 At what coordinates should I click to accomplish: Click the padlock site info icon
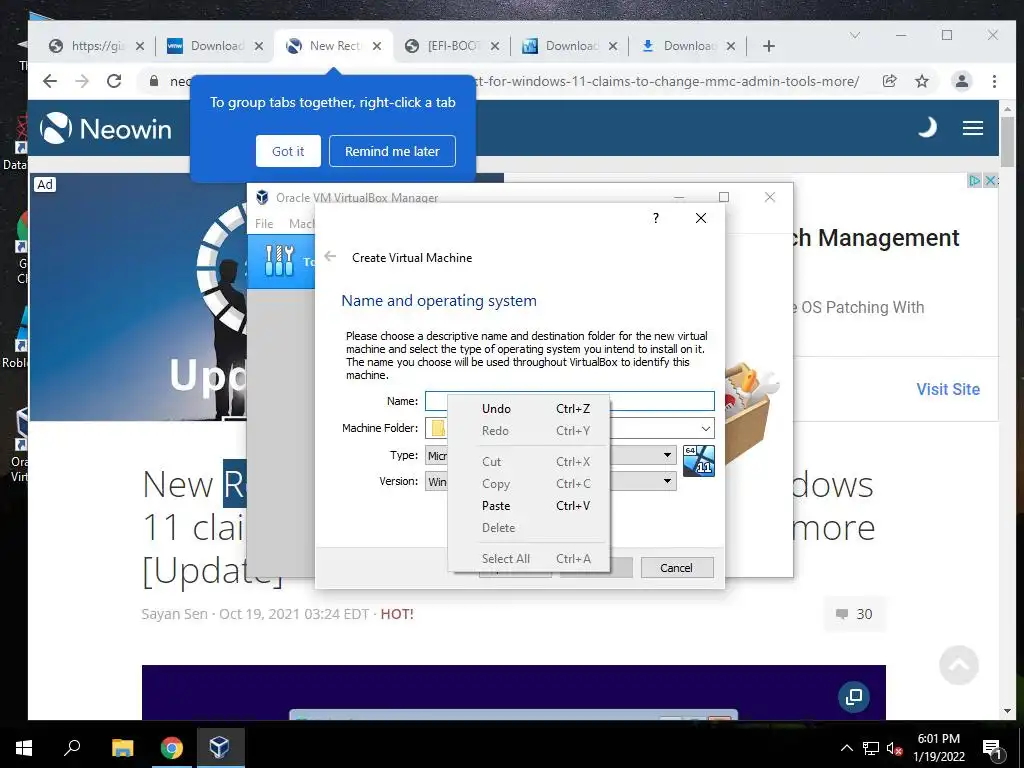point(154,81)
